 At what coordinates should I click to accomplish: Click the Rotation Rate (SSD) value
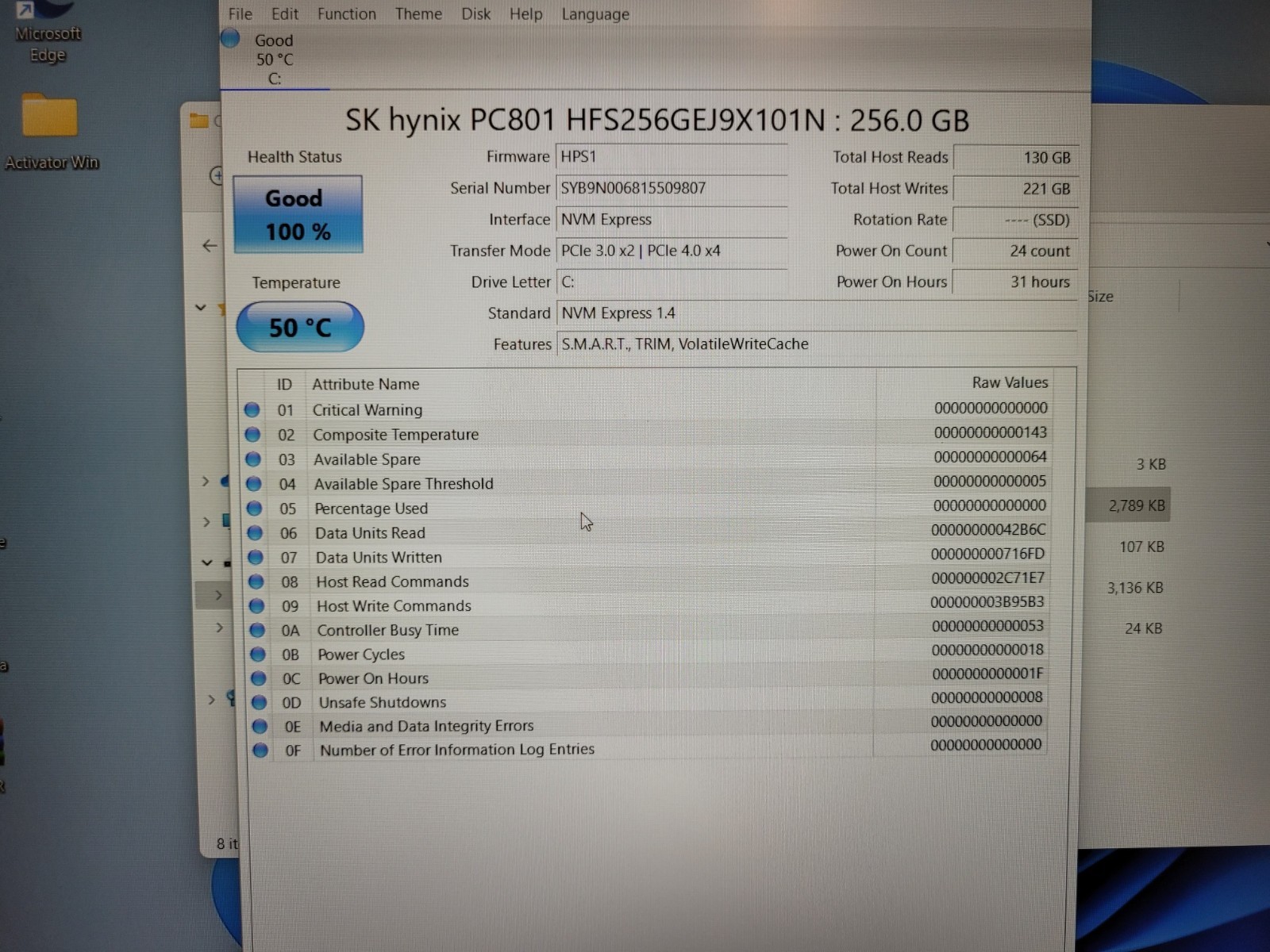(1015, 220)
